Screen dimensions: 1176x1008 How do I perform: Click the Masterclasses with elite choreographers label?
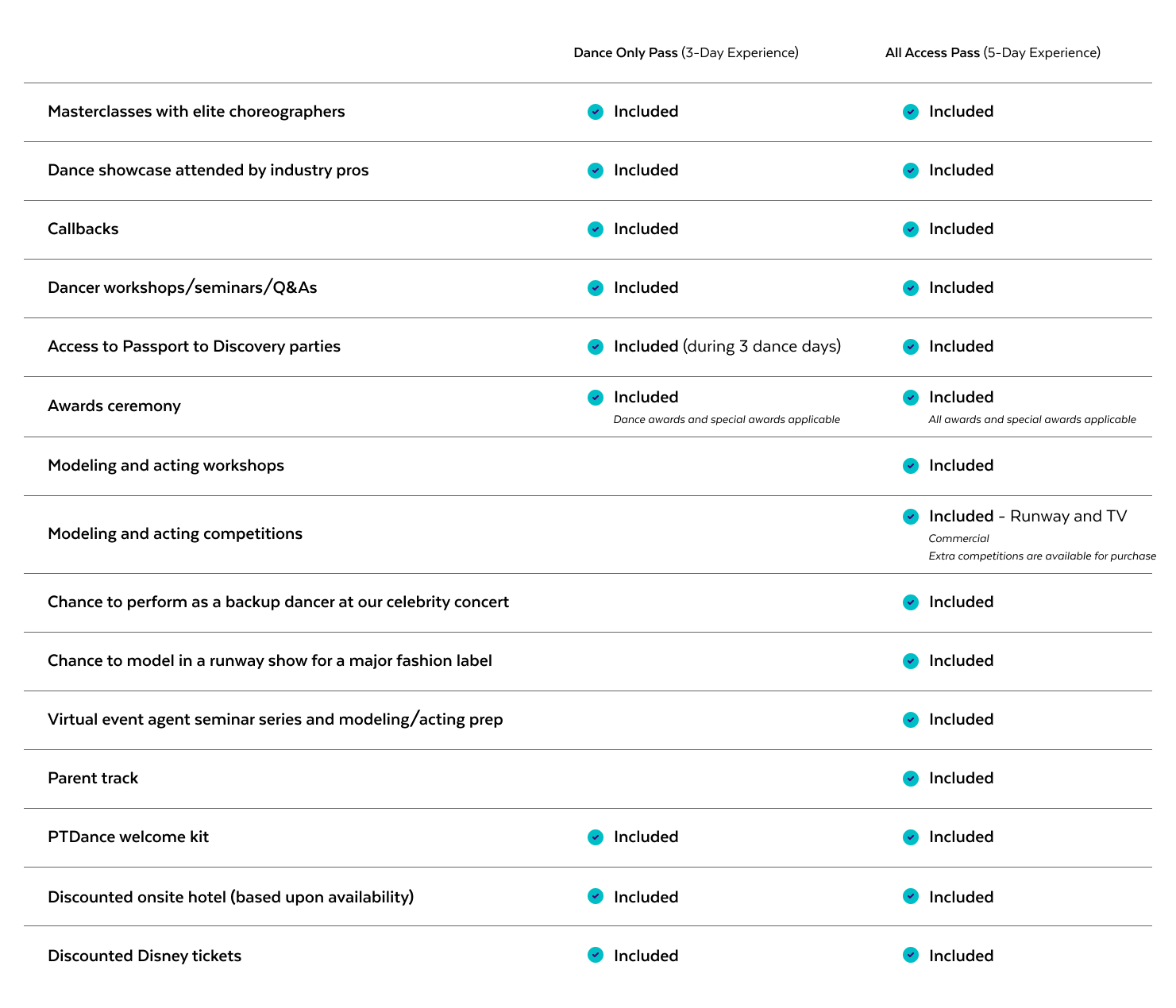click(x=196, y=111)
